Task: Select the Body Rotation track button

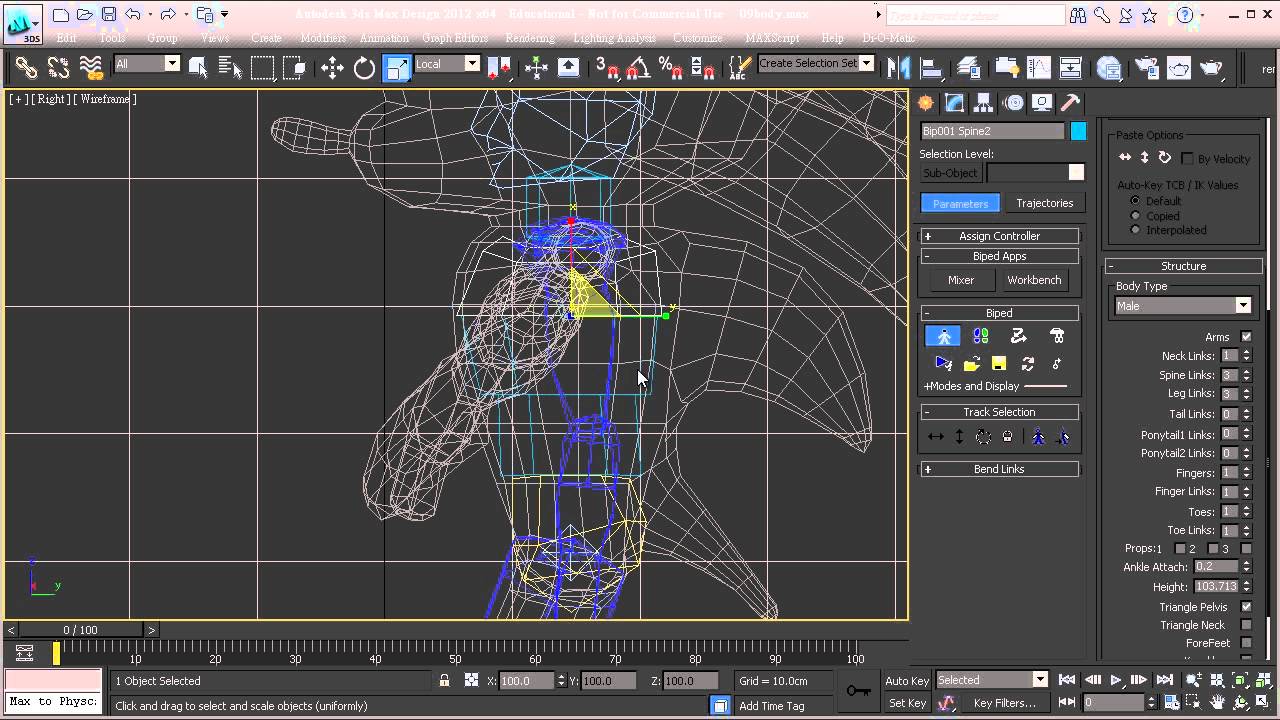Action: [983, 437]
